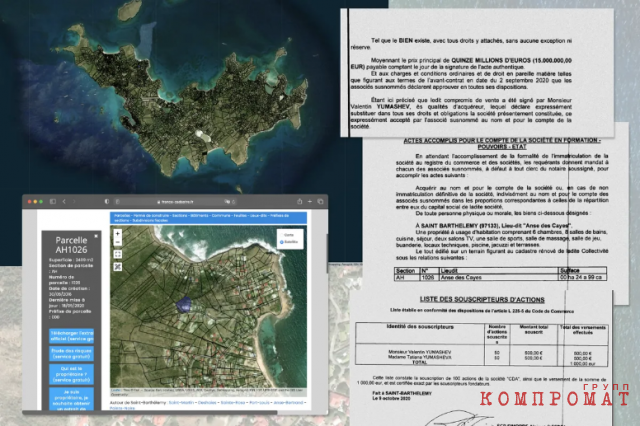The width and height of the screenshot is (640, 426).
Task: Show the tab overview icon
Action: (x=320, y=202)
